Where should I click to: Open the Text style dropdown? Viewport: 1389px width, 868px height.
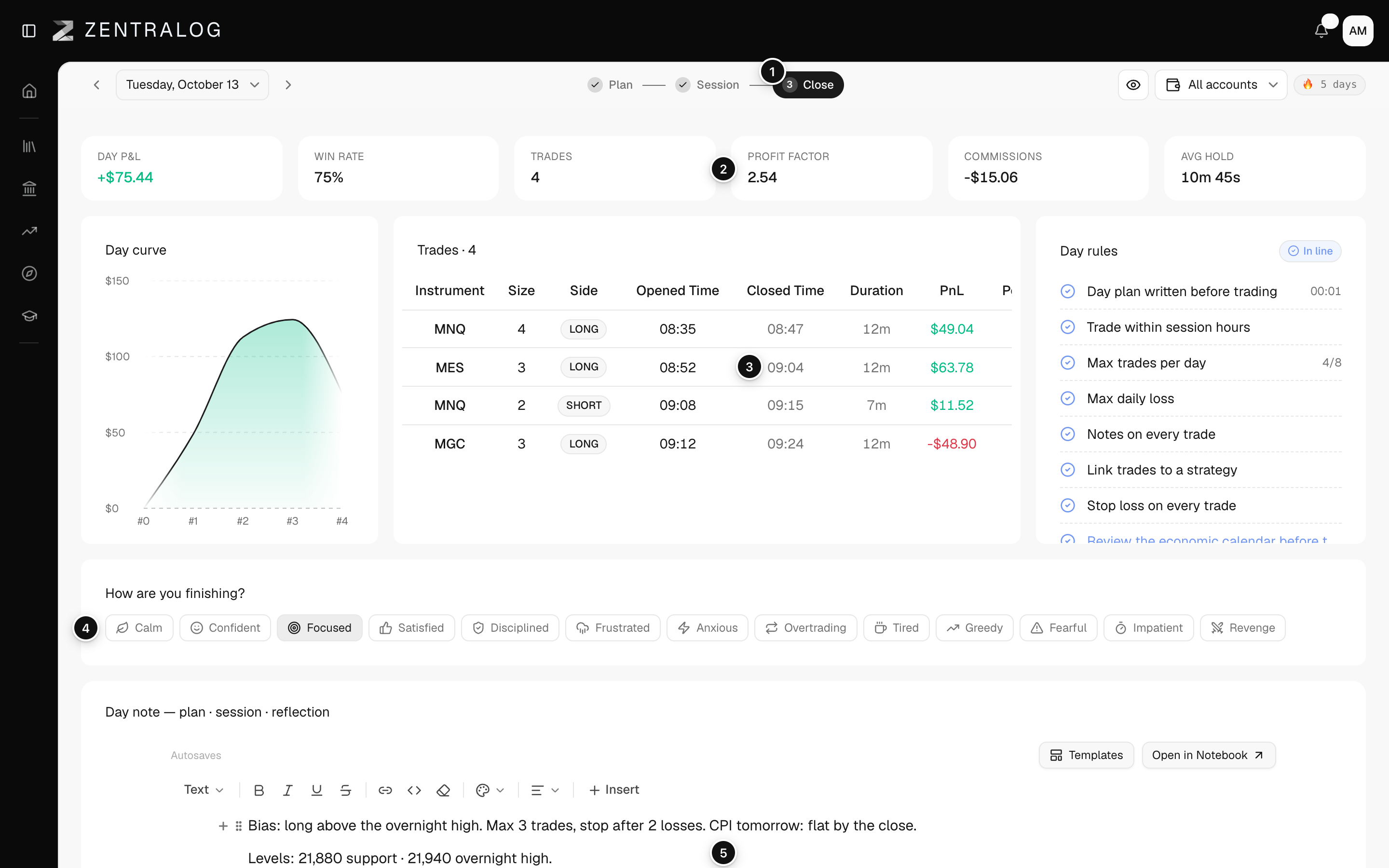click(x=203, y=790)
